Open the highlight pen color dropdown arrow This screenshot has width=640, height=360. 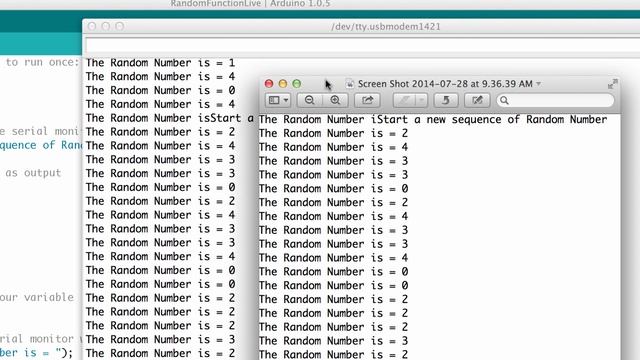click(x=422, y=100)
